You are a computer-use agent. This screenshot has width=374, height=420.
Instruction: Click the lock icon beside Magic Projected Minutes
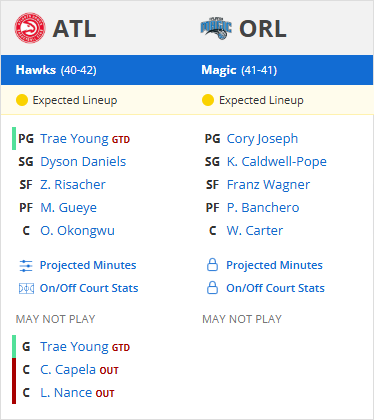[212, 265]
